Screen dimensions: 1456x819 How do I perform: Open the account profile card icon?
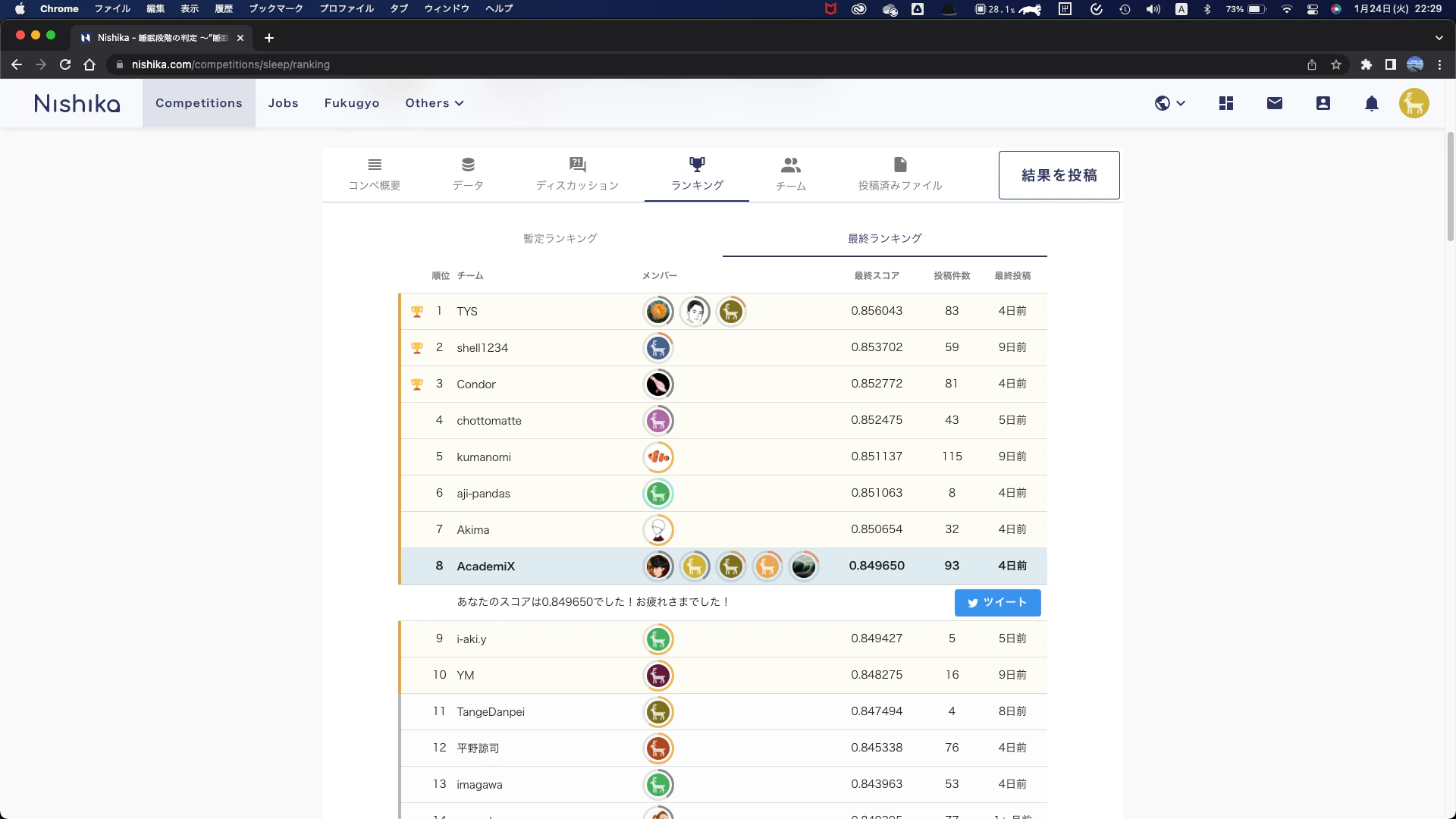[1323, 103]
